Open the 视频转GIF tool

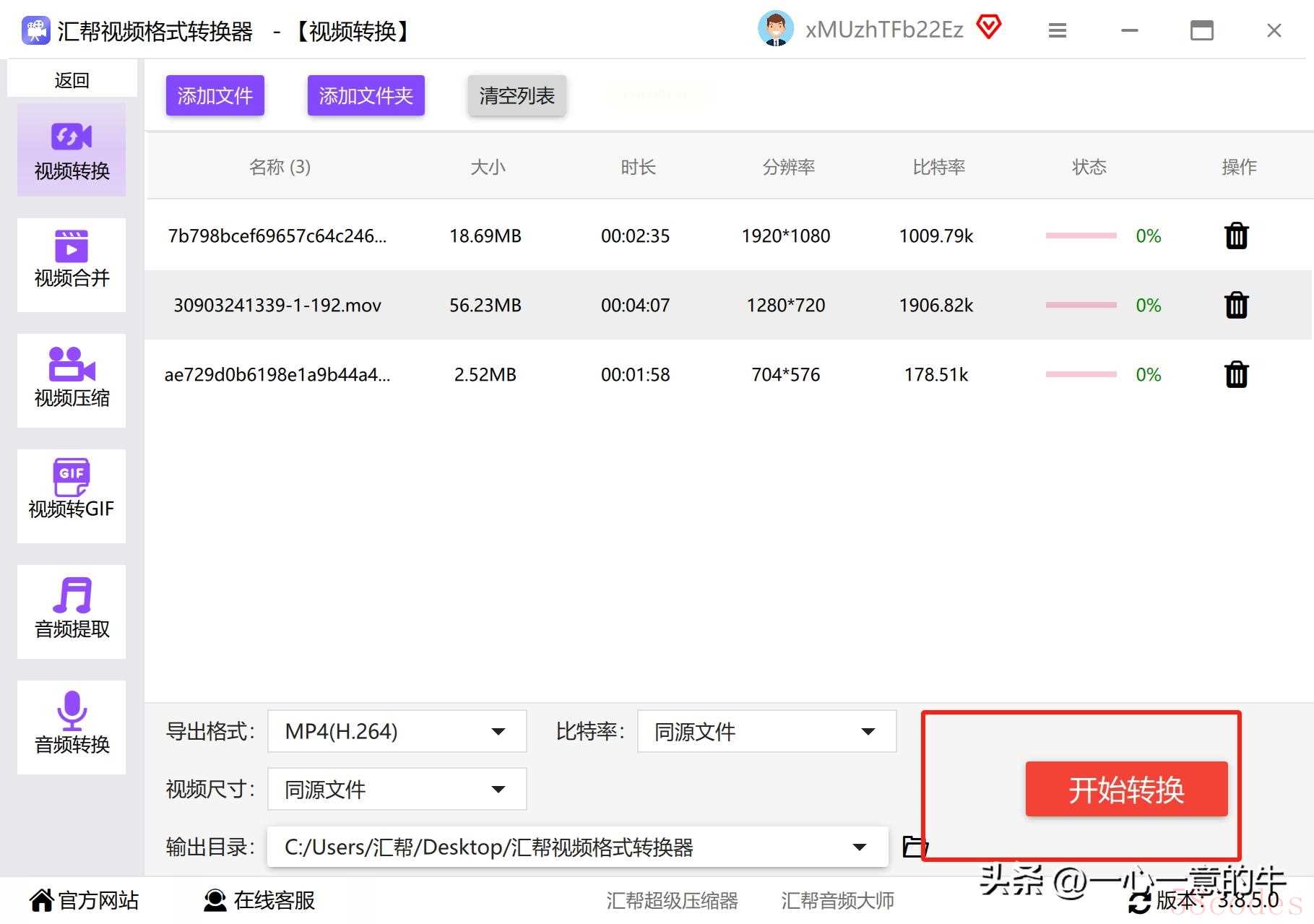[x=72, y=496]
